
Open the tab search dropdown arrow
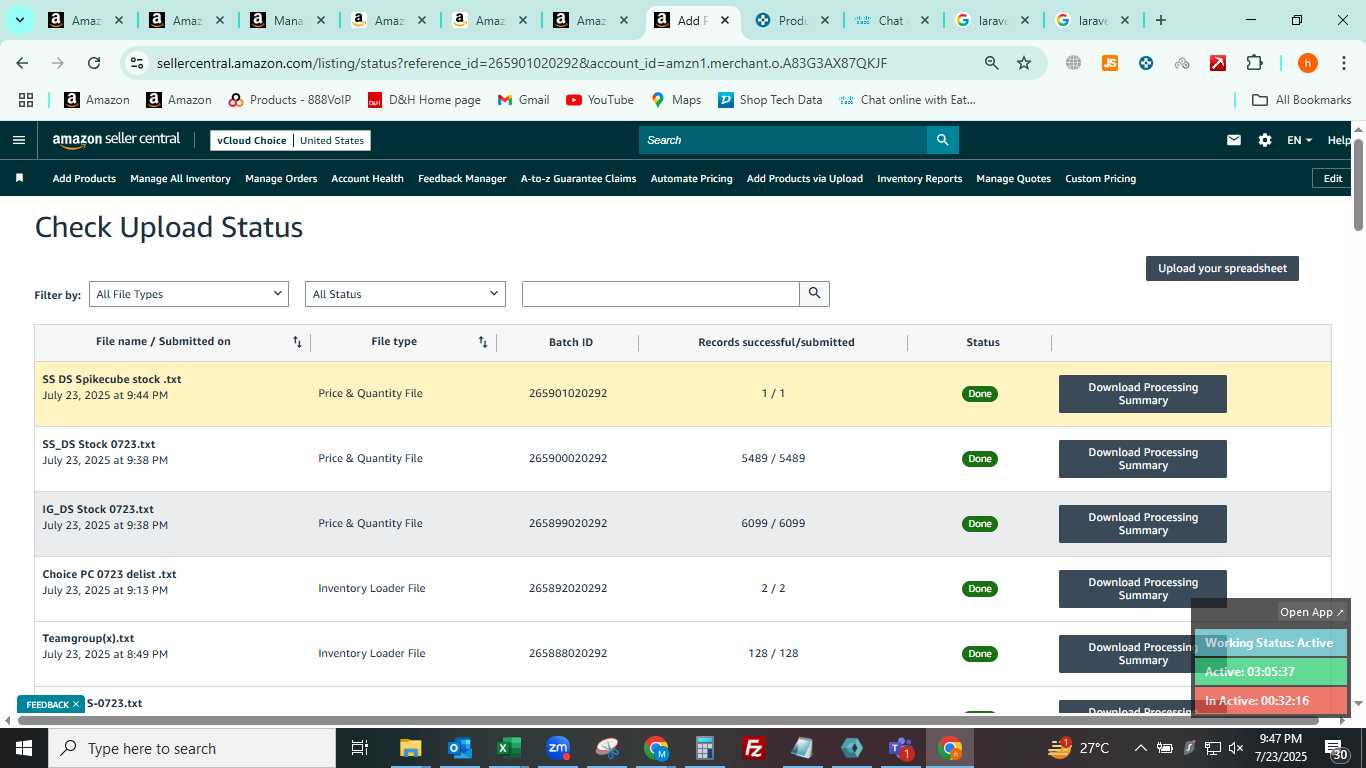19,20
